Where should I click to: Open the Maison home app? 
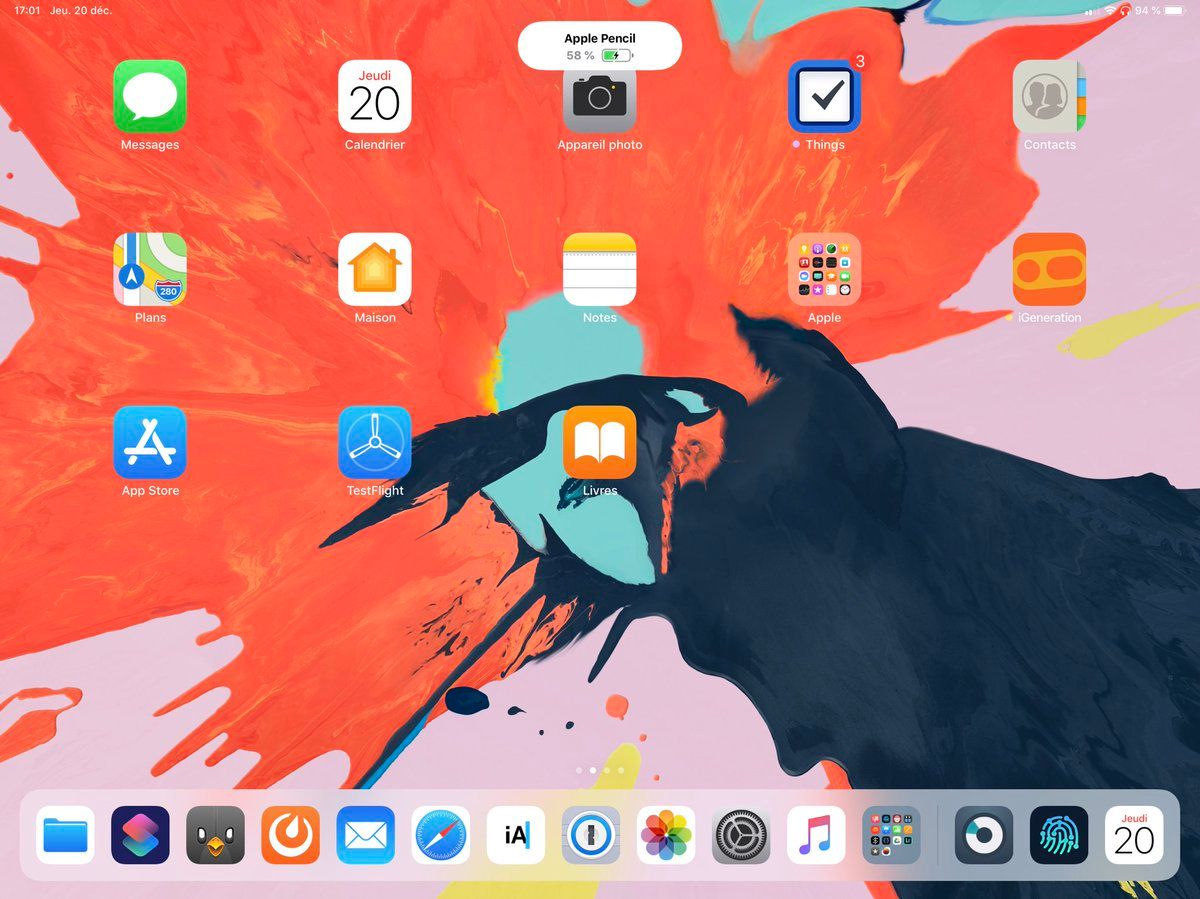(375, 270)
